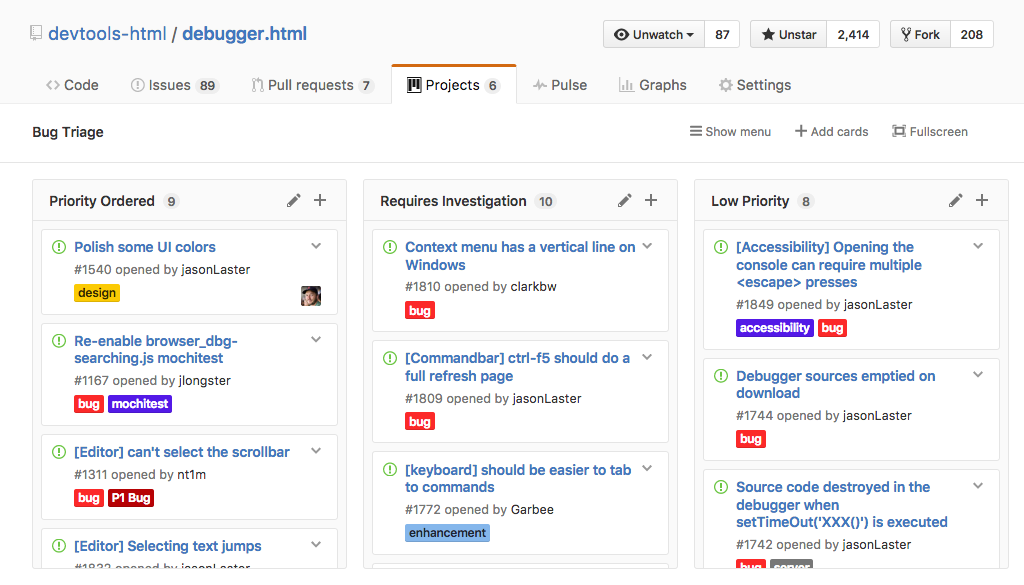Click open-issue icon on Source code destroyed card
Screen dimensions: 1024x585
(x=721, y=486)
